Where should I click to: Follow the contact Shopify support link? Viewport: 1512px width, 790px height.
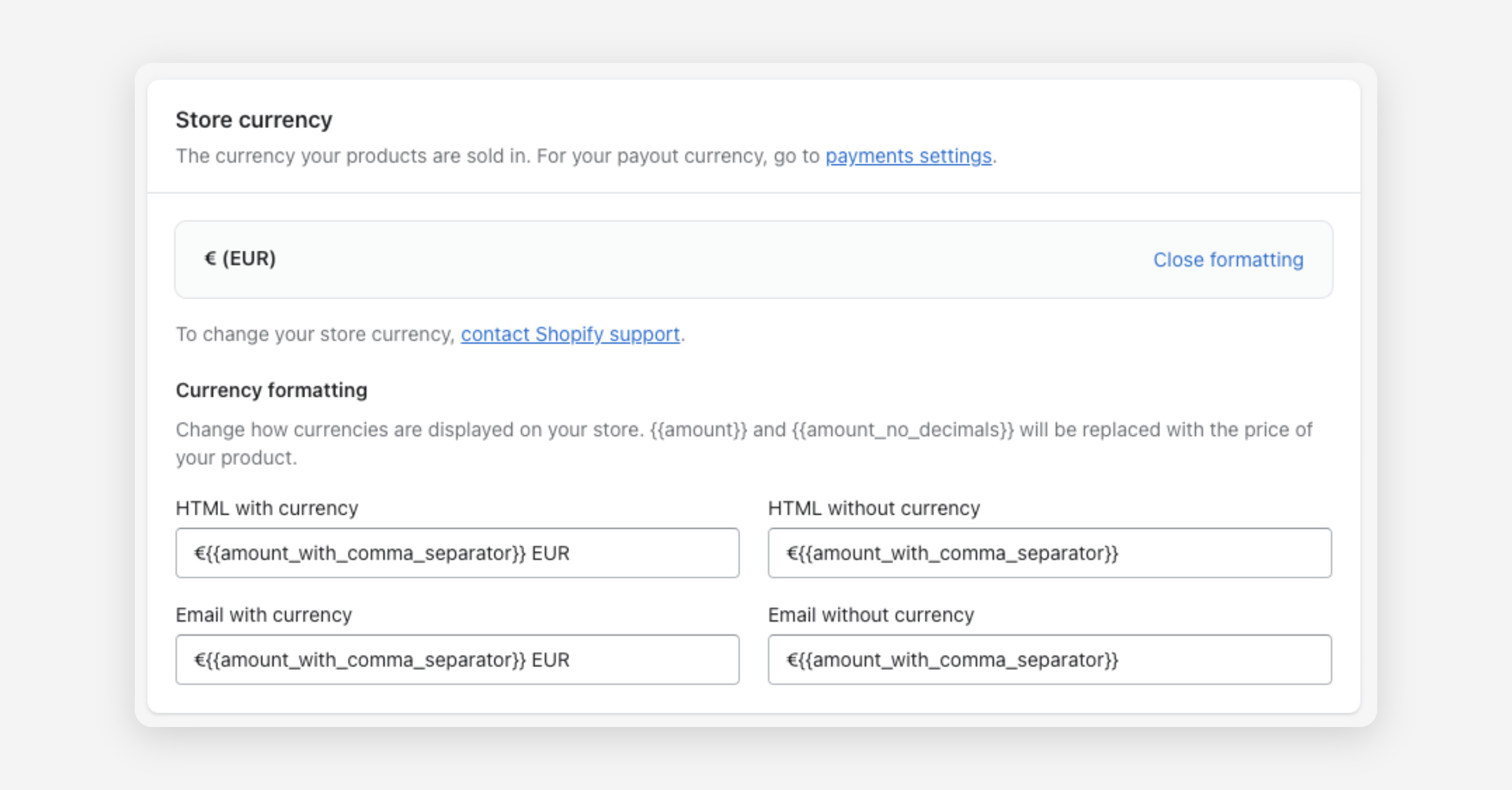coord(570,334)
